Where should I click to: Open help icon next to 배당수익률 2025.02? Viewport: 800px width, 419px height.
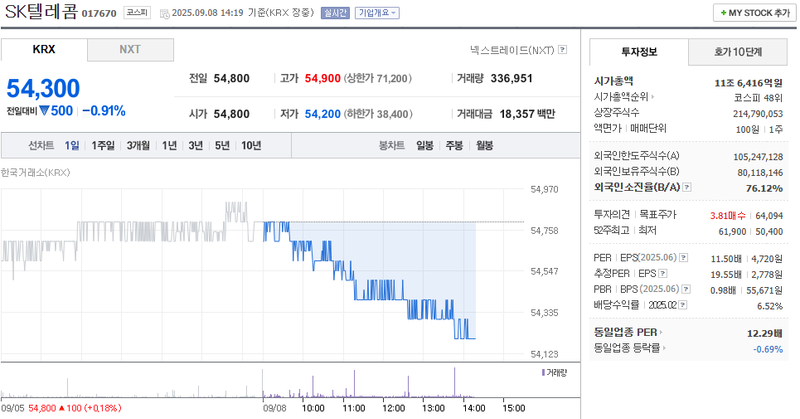683,305
